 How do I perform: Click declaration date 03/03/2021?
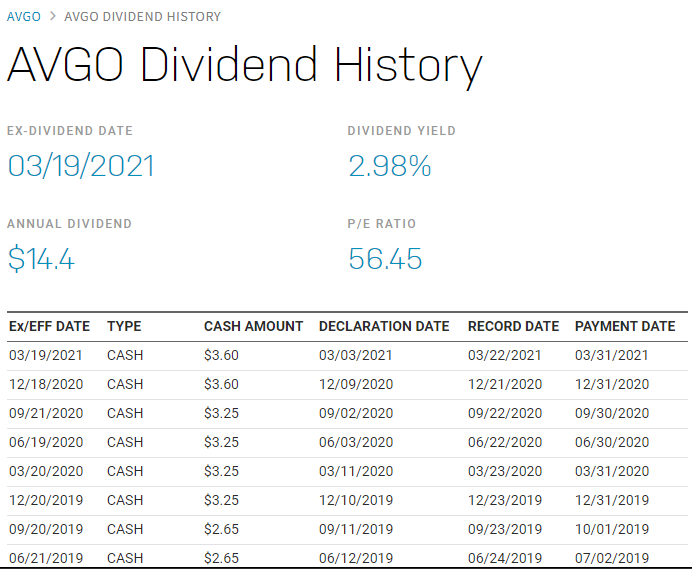tap(356, 355)
